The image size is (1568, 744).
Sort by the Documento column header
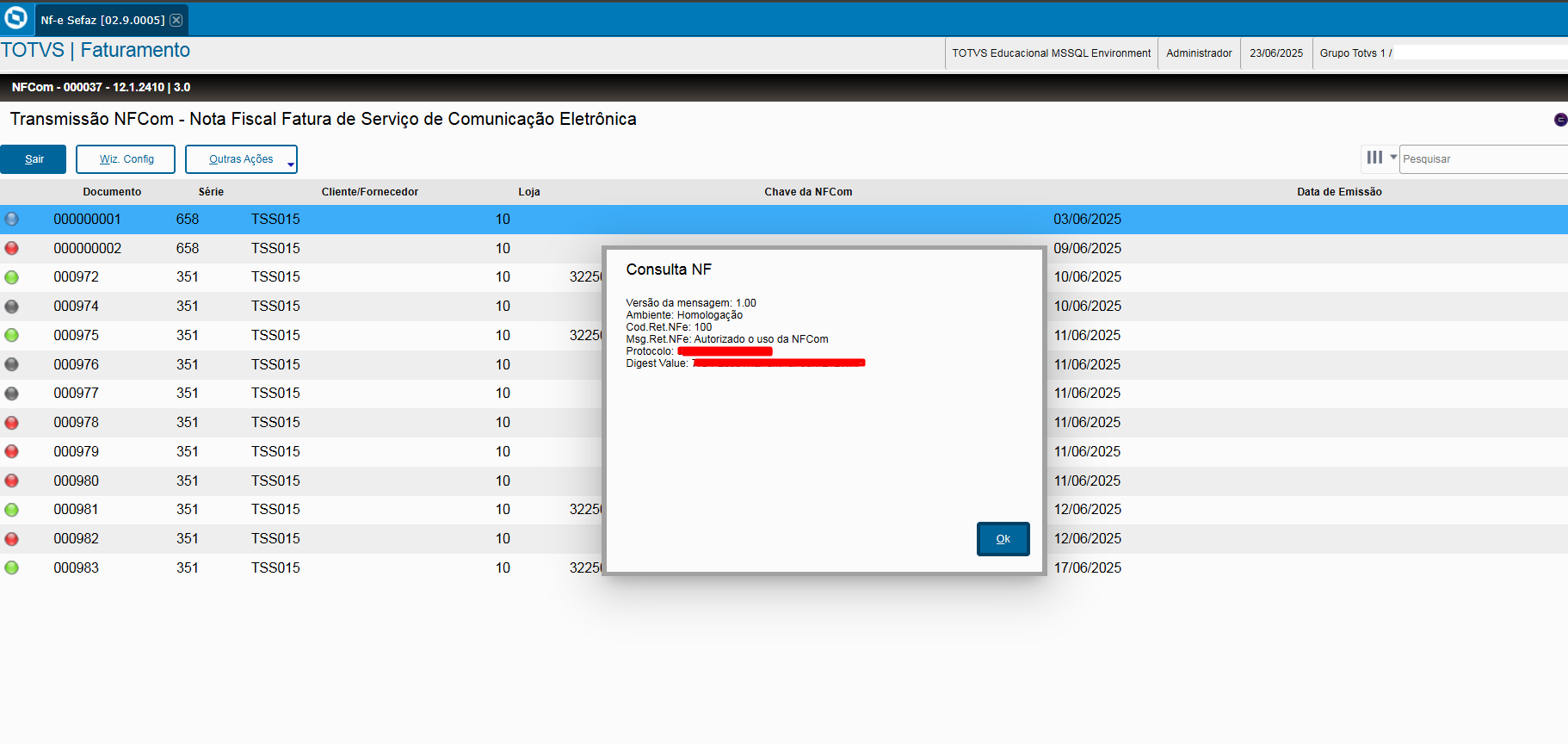point(112,192)
